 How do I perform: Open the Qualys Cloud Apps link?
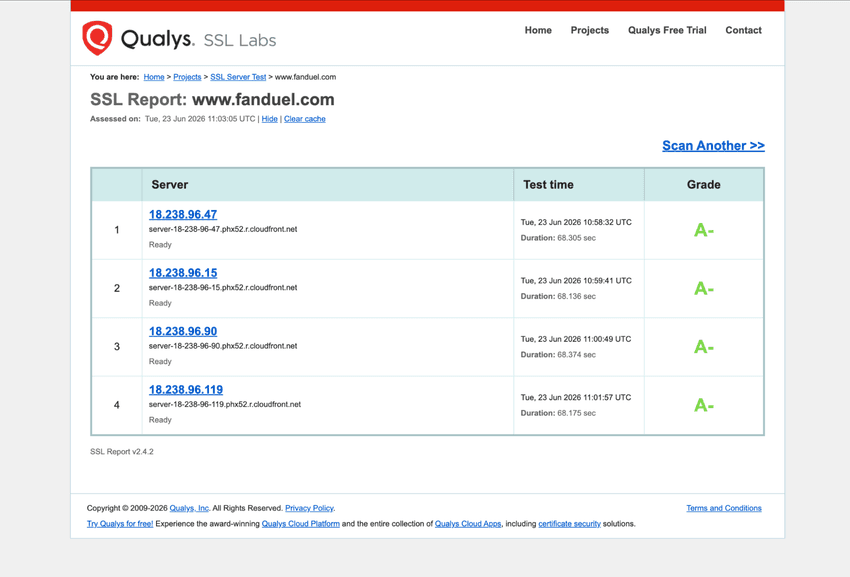pos(468,524)
